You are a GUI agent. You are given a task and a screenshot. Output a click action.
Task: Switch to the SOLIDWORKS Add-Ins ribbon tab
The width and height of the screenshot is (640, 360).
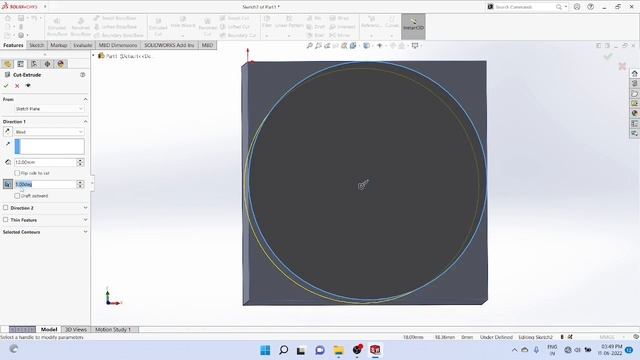click(169, 45)
